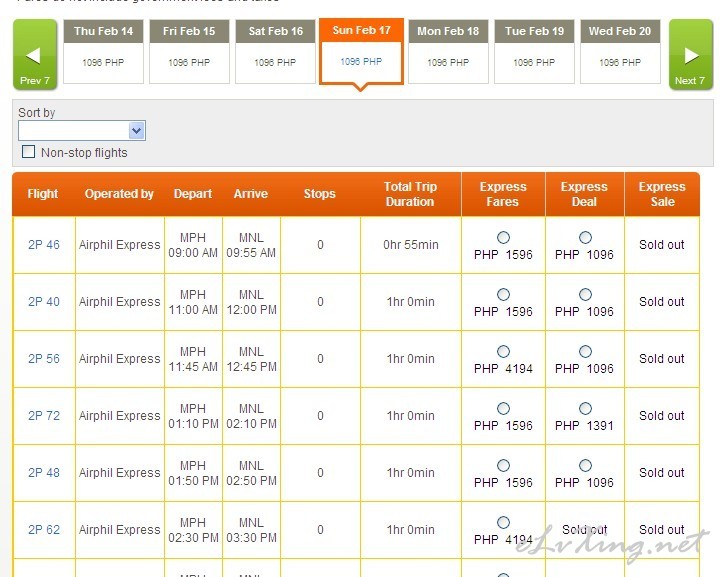Click the Total Trip Duration header
Screen dimensions: 720x577
point(410,194)
